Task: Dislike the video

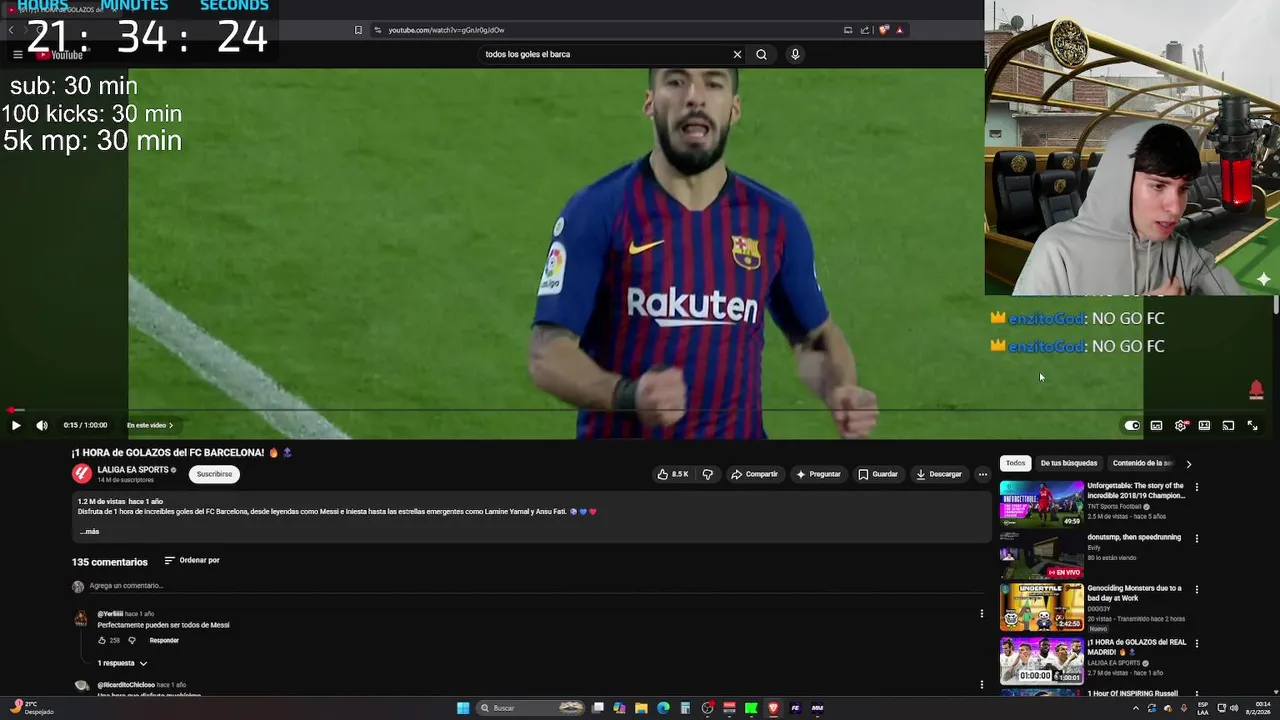Action: [707, 474]
